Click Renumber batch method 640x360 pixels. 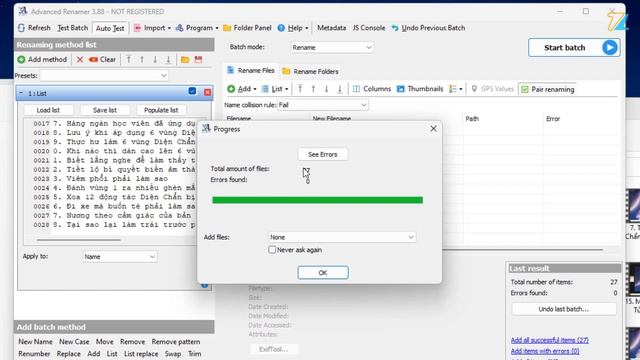pyautogui.click(x=34, y=353)
